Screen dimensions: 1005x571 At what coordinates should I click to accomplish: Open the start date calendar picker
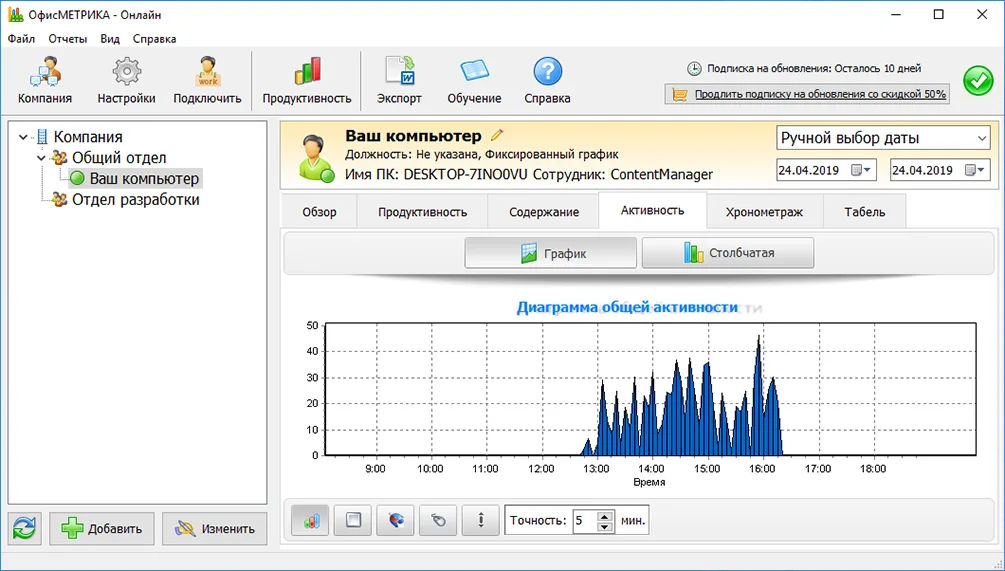click(861, 170)
